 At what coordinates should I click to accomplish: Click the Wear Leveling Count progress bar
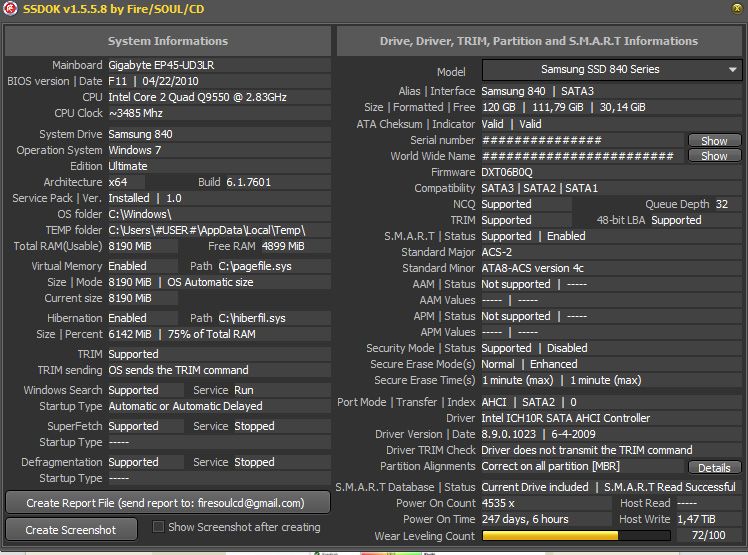[x=576, y=535]
